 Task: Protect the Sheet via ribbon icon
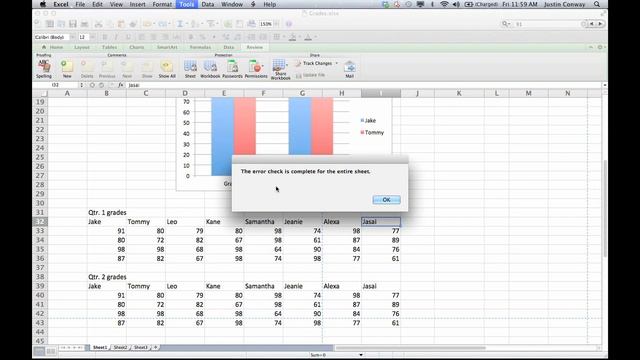coord(190,68)
